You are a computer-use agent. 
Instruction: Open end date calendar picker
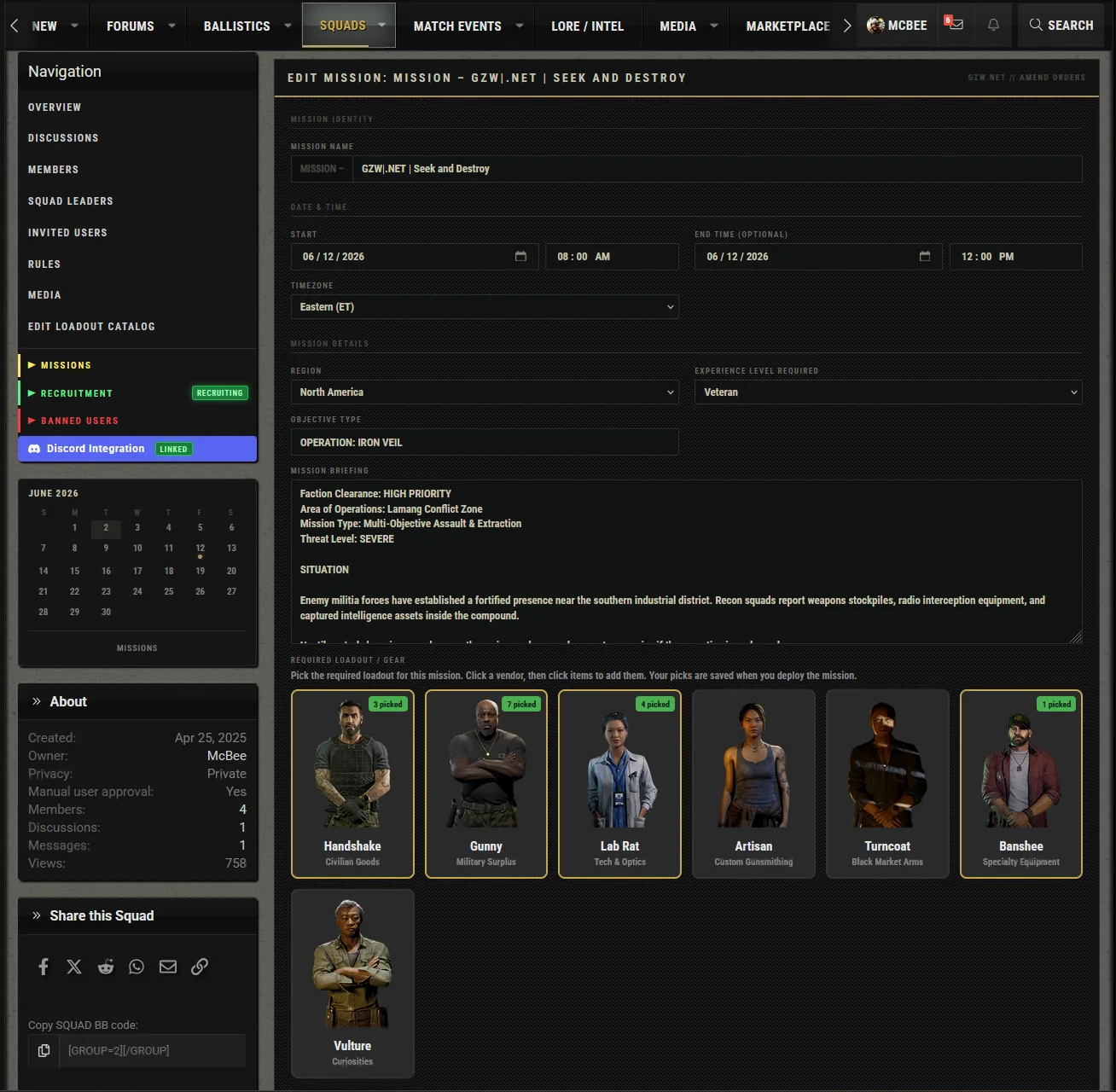tap(925, 256)
